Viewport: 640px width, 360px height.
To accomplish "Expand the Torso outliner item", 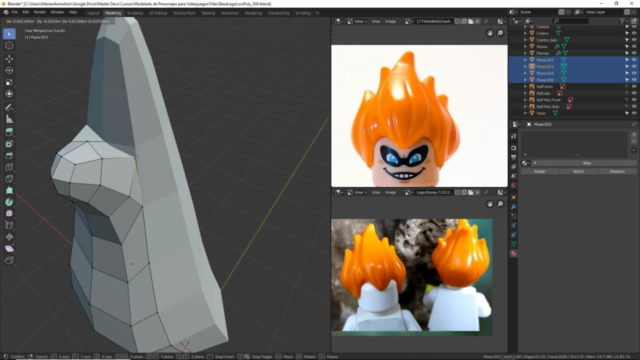I will point(525,113).
